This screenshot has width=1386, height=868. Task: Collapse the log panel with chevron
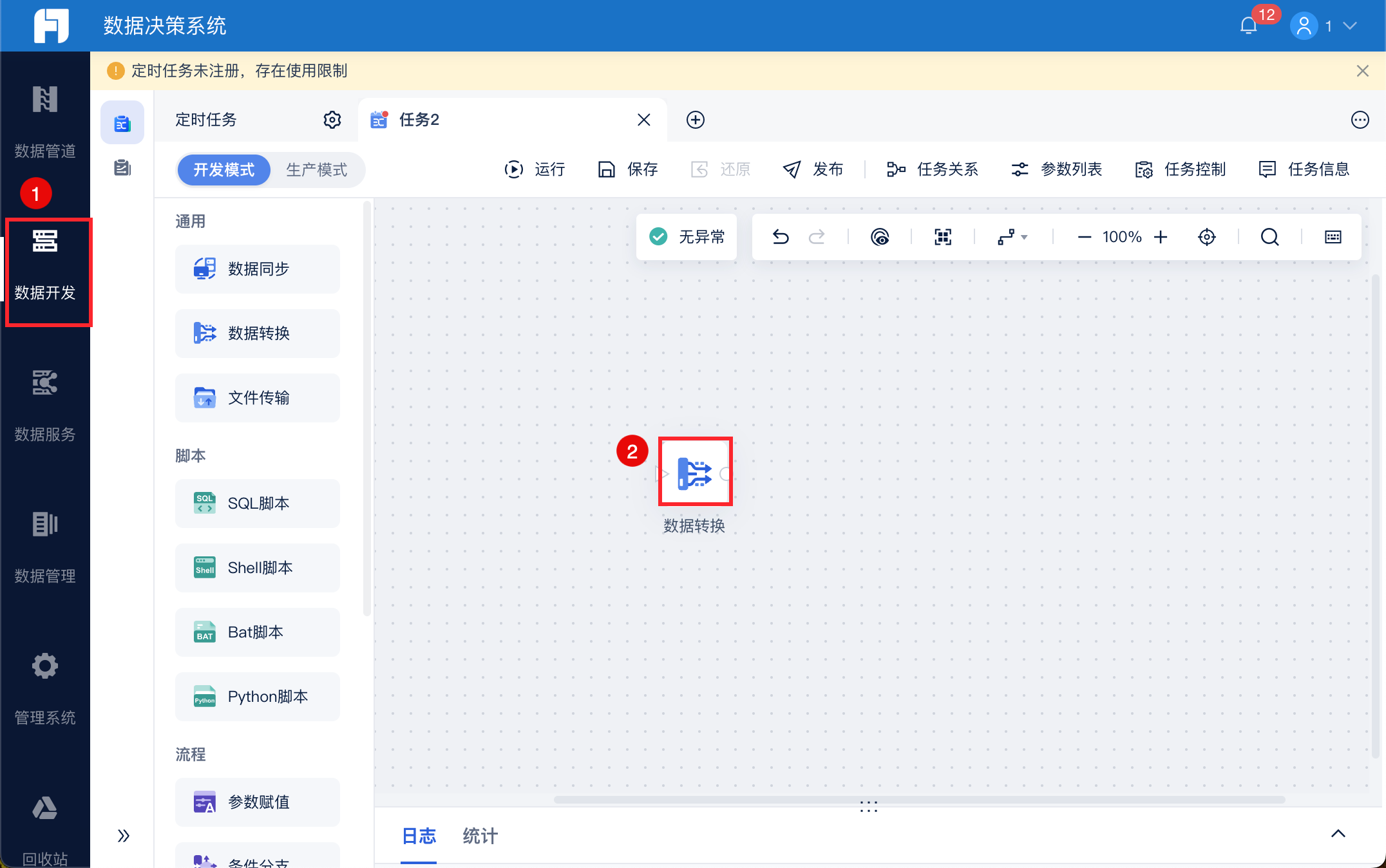tap(1338, 834)
